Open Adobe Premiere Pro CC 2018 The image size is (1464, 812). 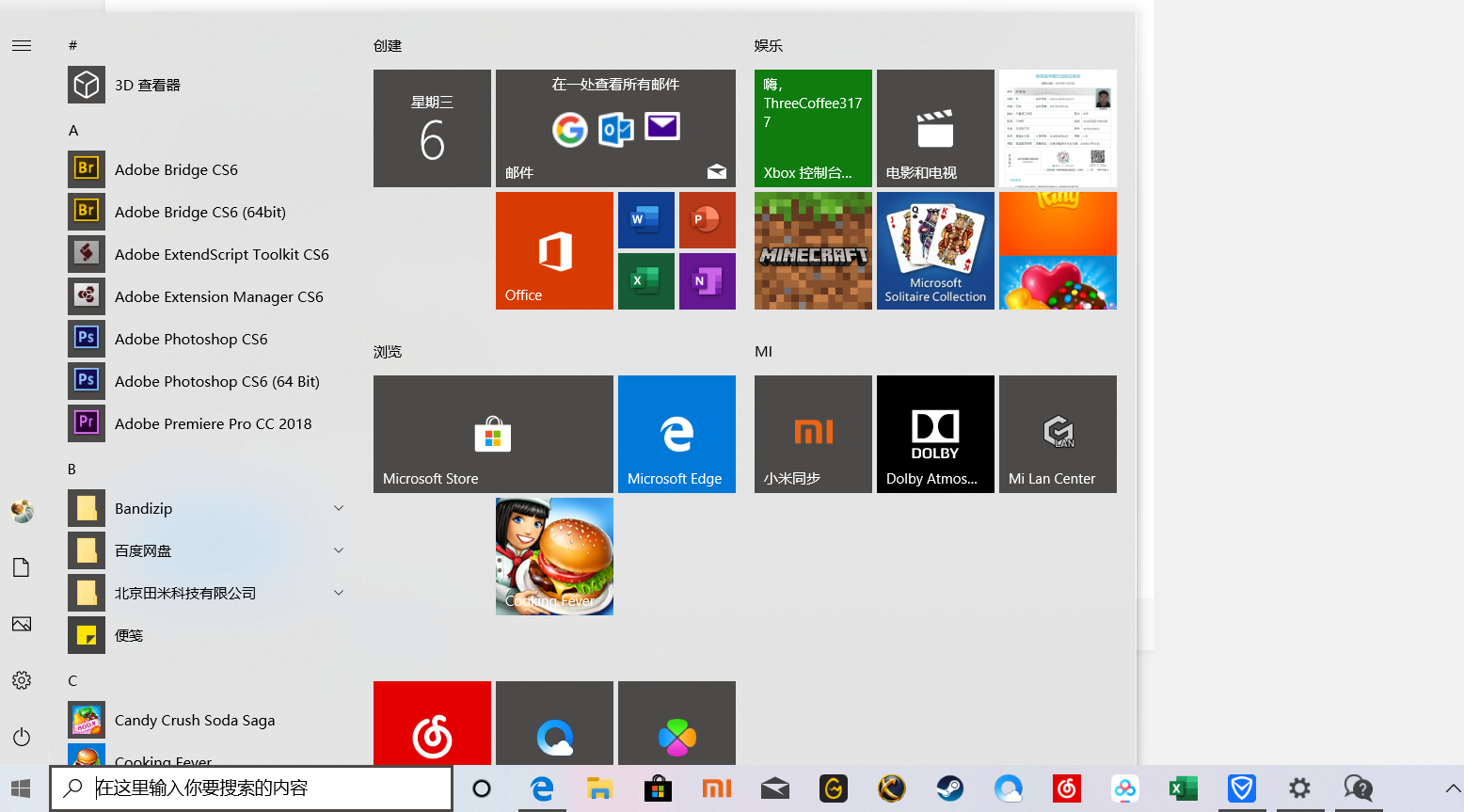205,423
